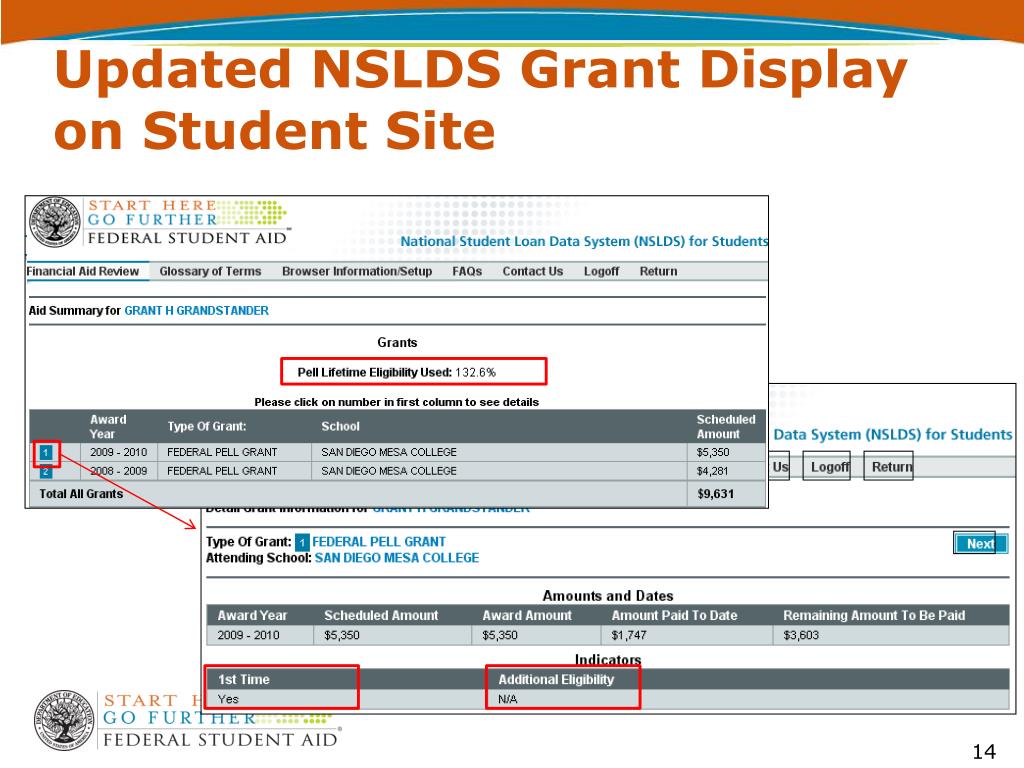Click the '$3,603' remaining amount value

point(801,635)
